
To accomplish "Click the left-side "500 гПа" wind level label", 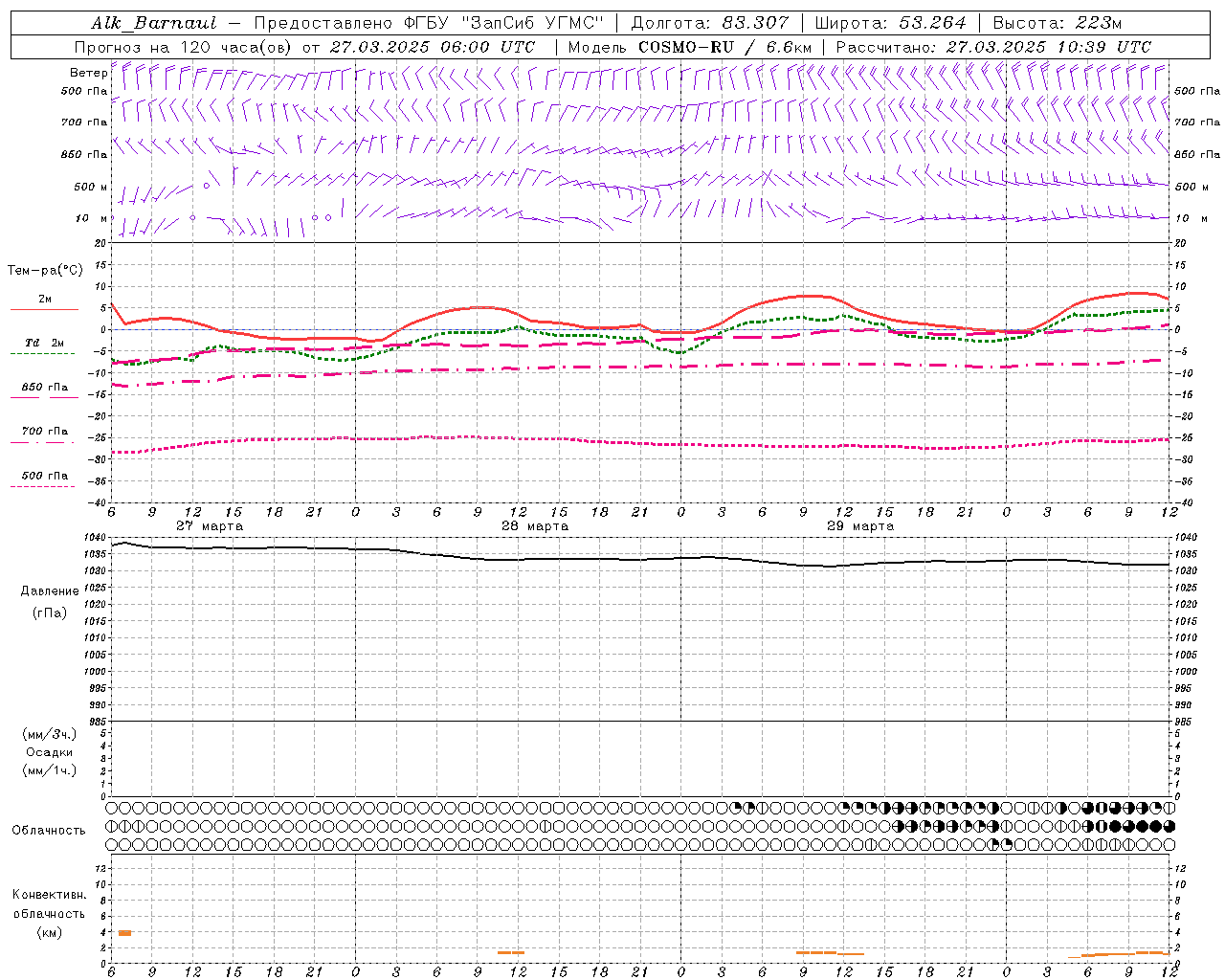I will [x=84, y=91].
